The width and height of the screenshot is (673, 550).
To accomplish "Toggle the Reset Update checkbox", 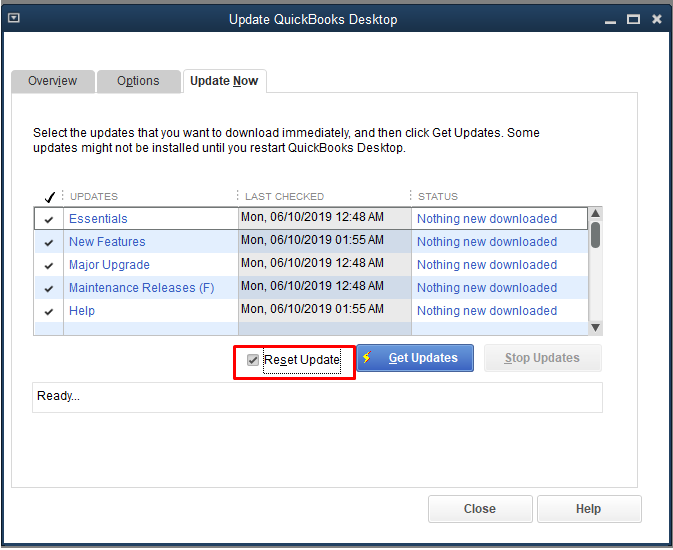I will click(x=253, y=360).
